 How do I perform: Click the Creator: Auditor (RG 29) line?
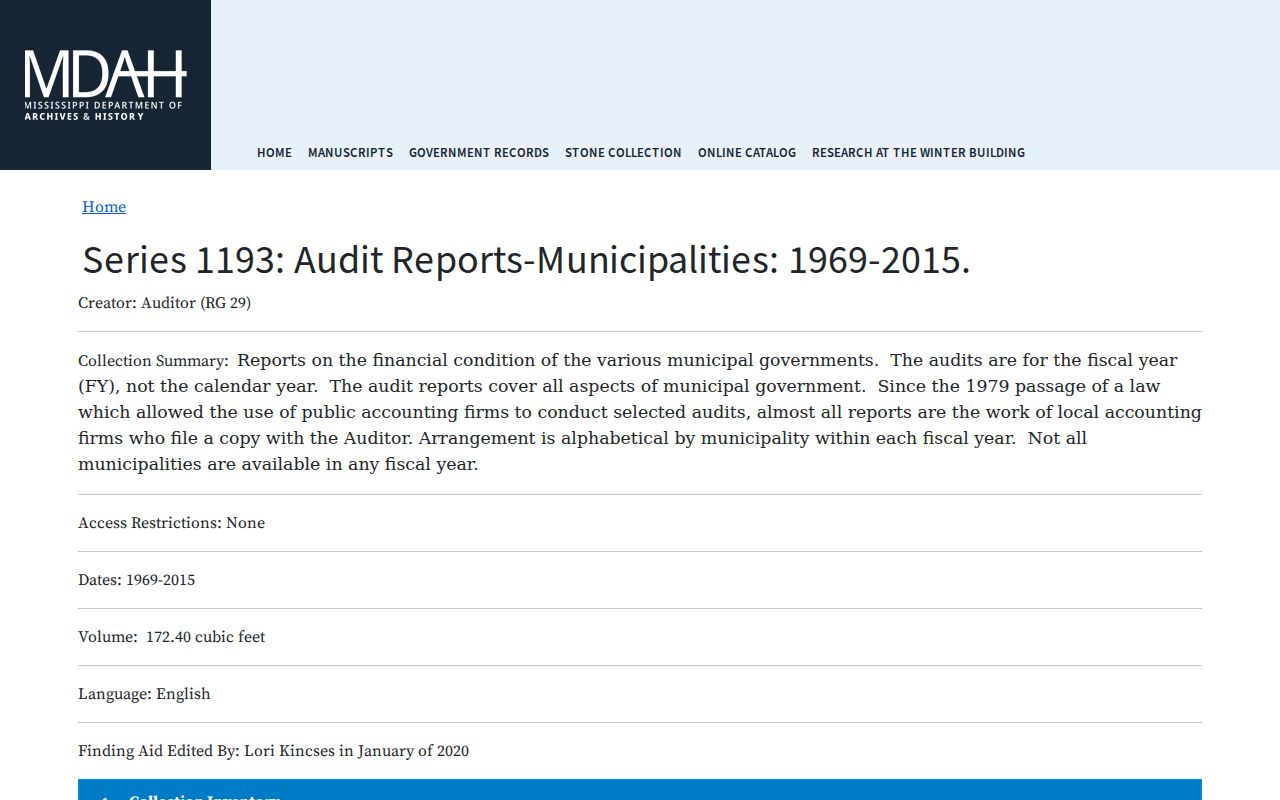[165, 303]
